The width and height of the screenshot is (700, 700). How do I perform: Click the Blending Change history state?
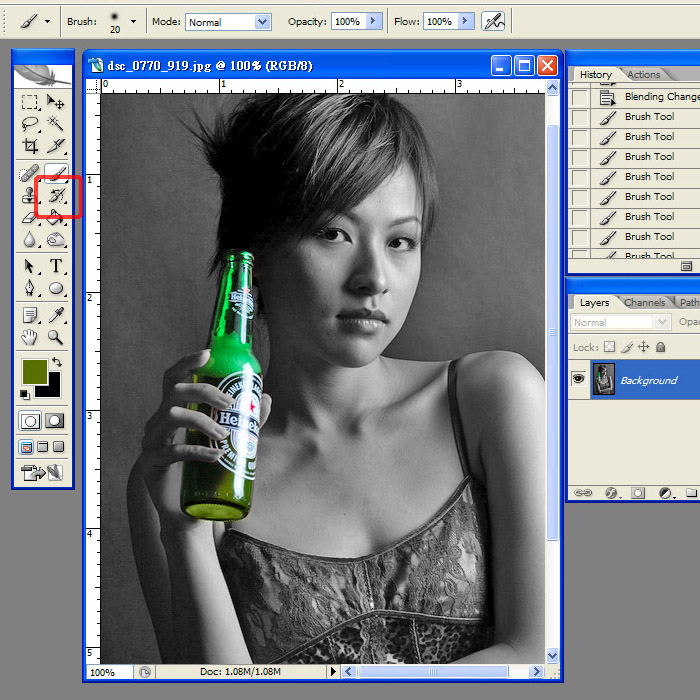[x=660, y=97]
